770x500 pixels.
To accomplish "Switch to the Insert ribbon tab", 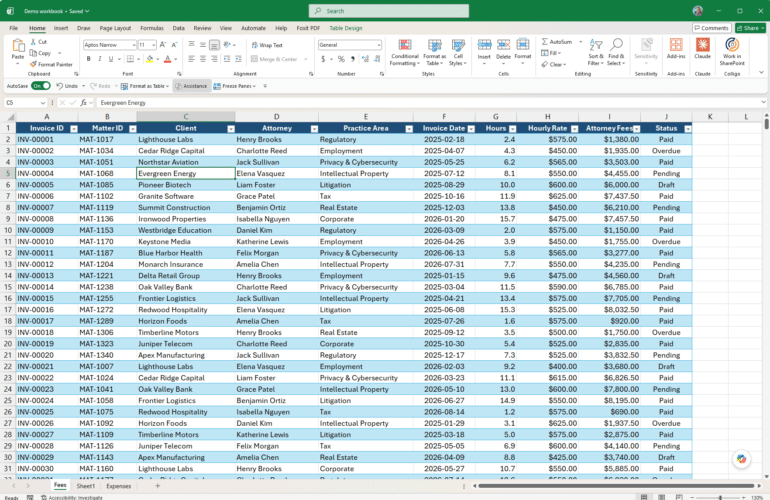I will point(61,28).
